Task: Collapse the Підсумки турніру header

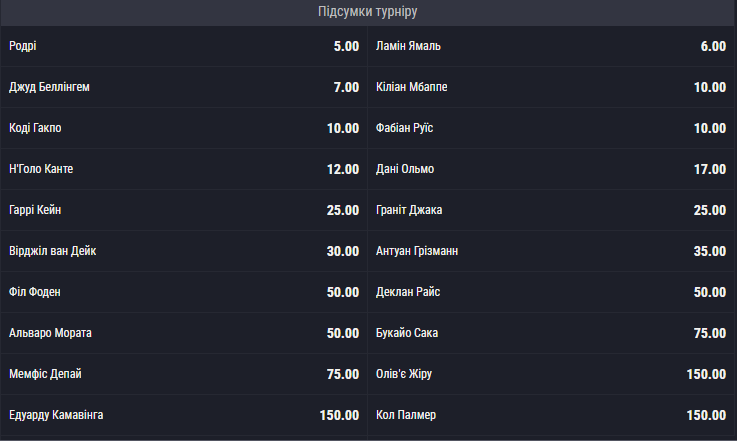Action: [x=368, y=12]
